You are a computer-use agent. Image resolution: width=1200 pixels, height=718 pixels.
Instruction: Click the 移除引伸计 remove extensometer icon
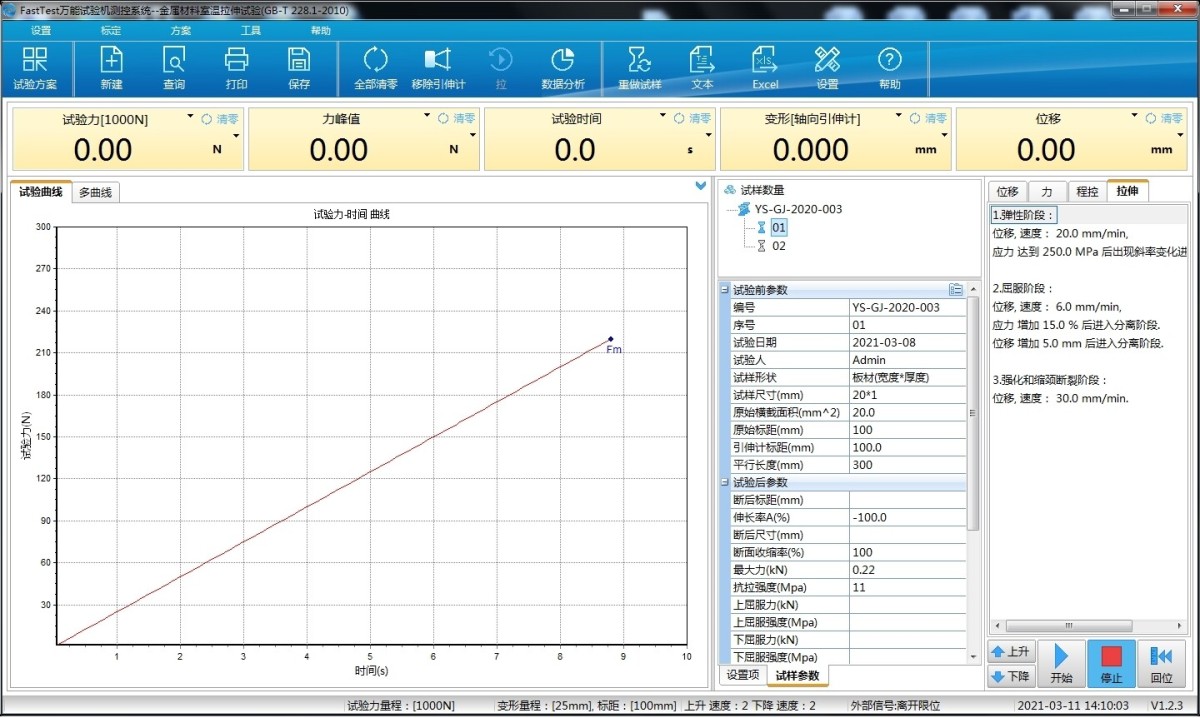[438, 68]
